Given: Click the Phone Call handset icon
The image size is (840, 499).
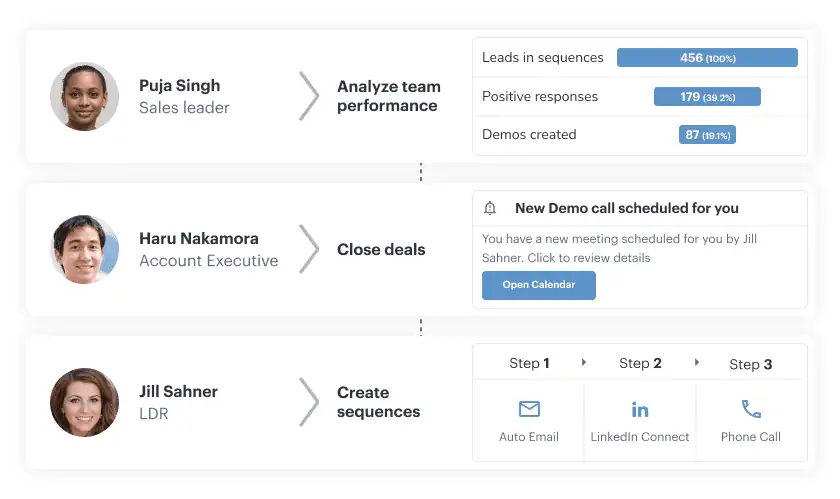Looking at the screenshot, I should coord(751,409).
